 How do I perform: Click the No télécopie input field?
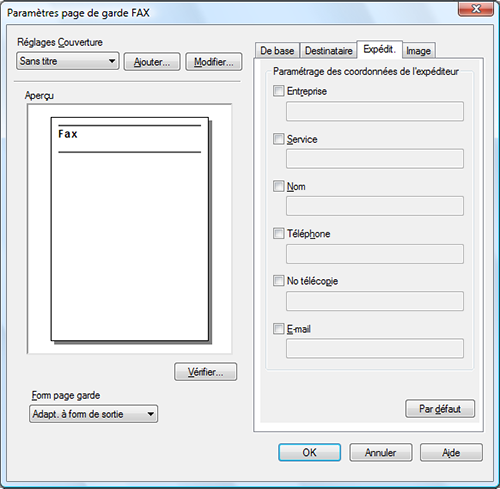pyautogui.click(x=375, y=301)
